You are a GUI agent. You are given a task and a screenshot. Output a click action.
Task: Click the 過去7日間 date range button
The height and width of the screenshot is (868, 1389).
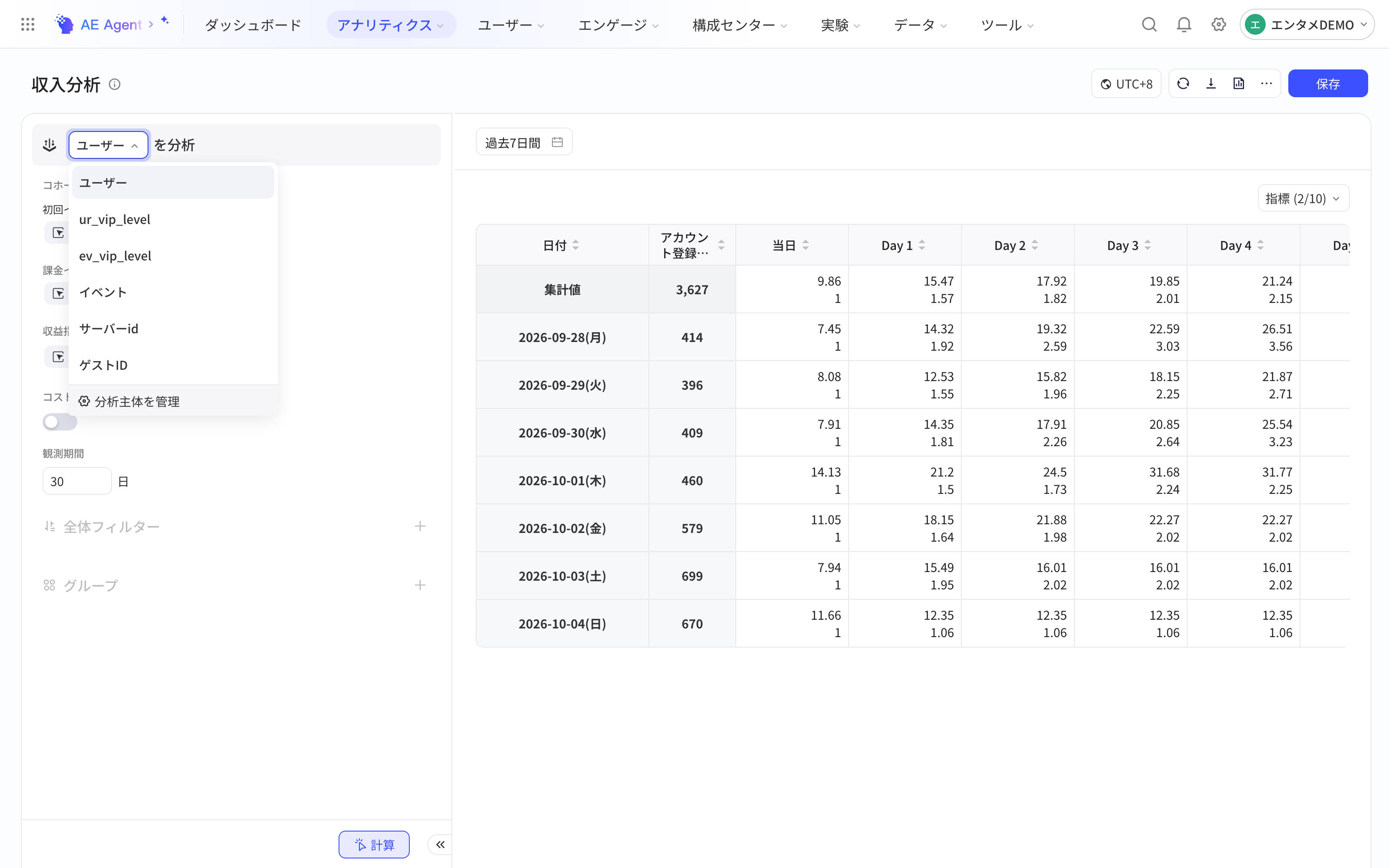(x=524, y=142)
